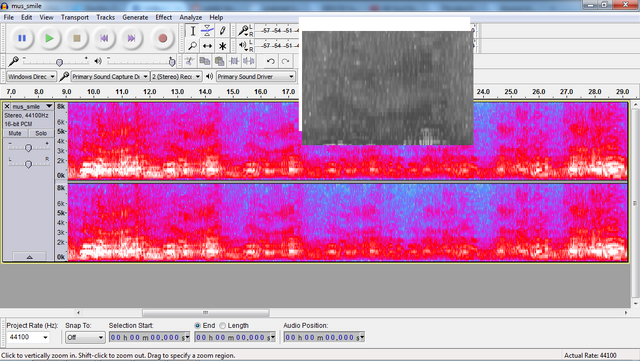640x361 pixels.
Task: Click the Pause transport button
Action: 22,38
